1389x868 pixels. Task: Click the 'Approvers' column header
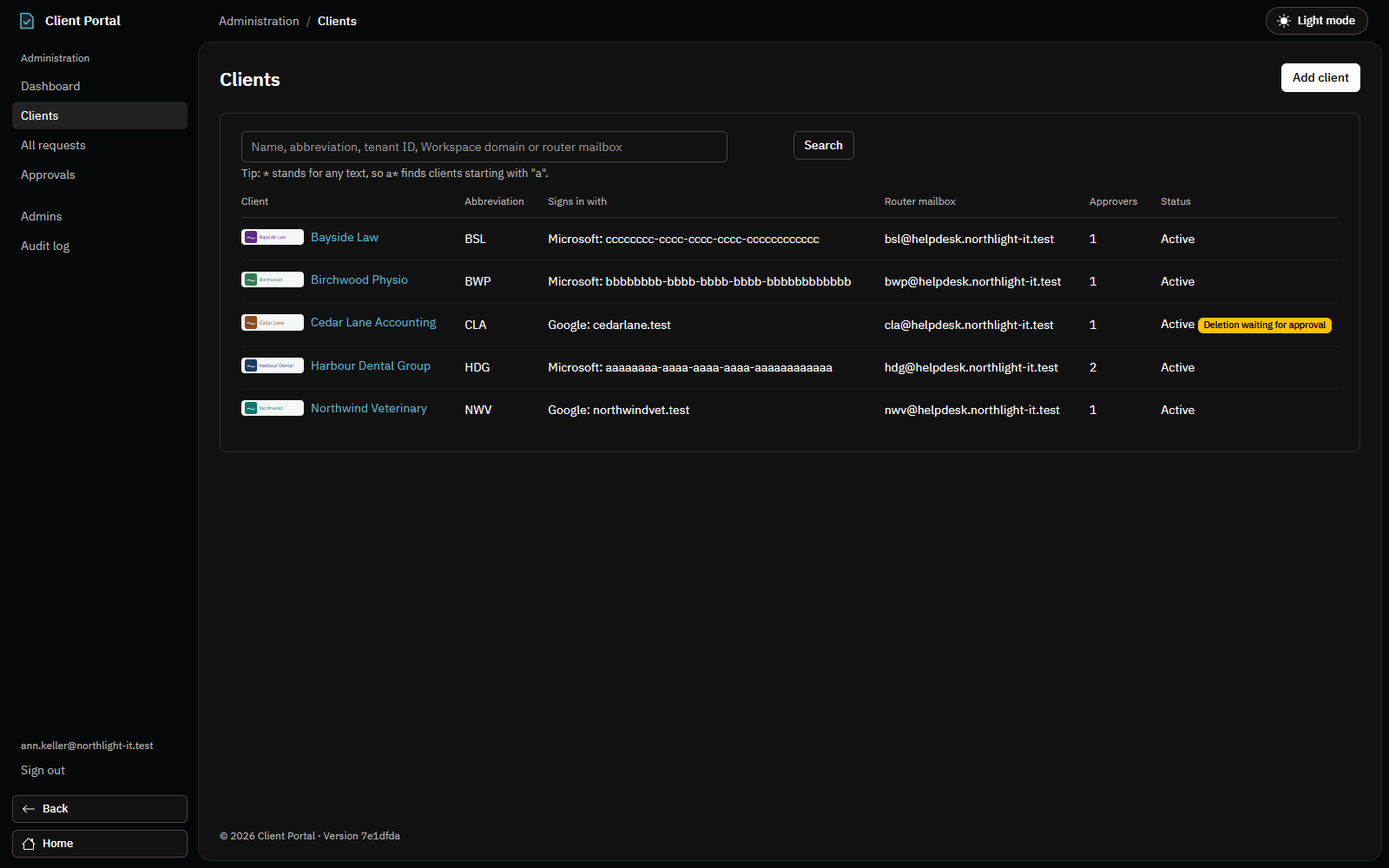click(x=1113, y=201)
